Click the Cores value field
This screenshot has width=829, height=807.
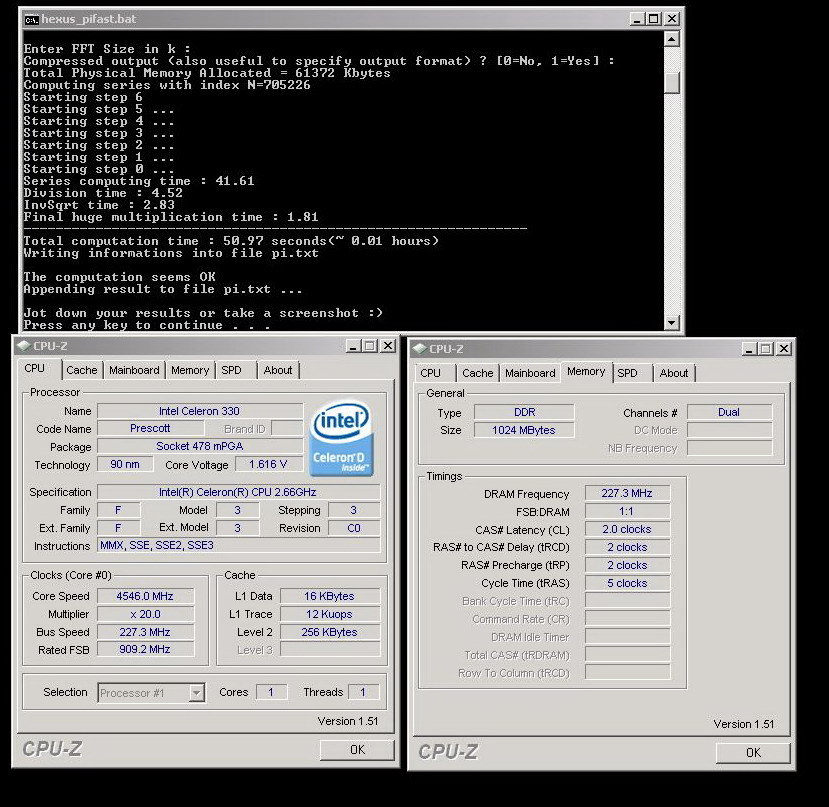271,692
